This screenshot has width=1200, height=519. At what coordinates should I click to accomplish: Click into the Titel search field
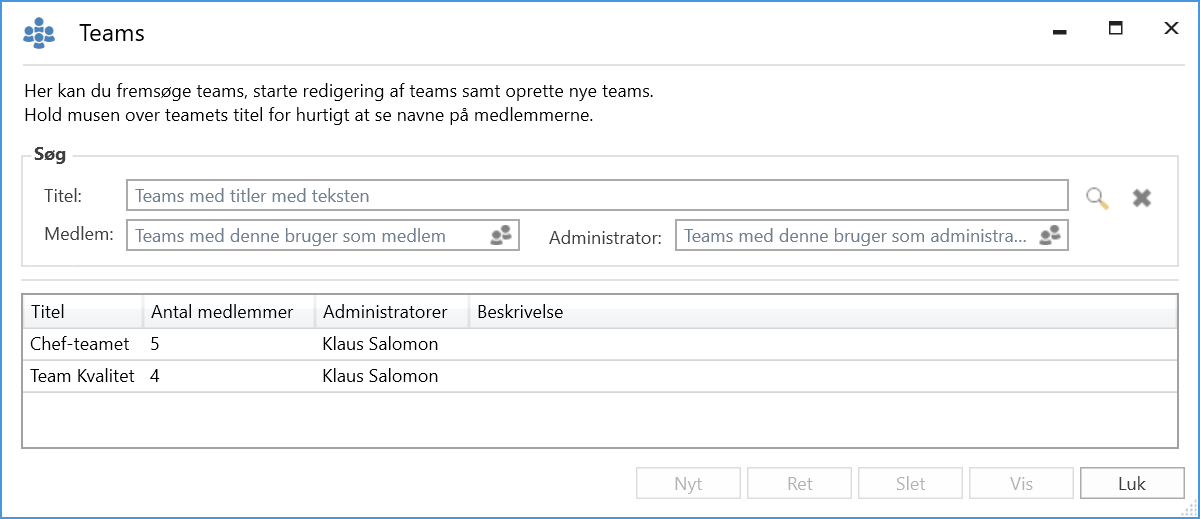pyautogui.click(x=596, y=195)
